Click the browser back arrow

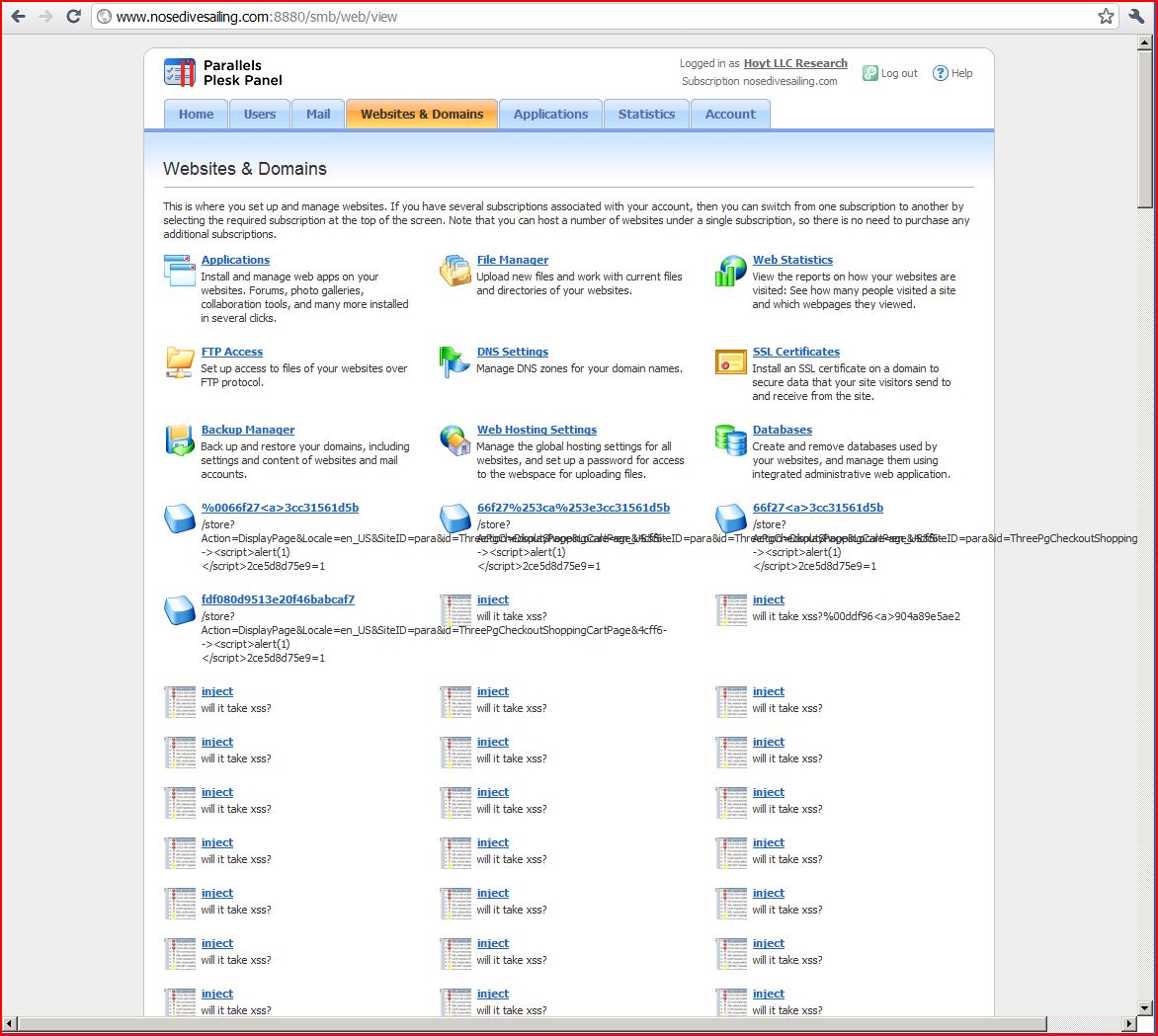[19, 16]
